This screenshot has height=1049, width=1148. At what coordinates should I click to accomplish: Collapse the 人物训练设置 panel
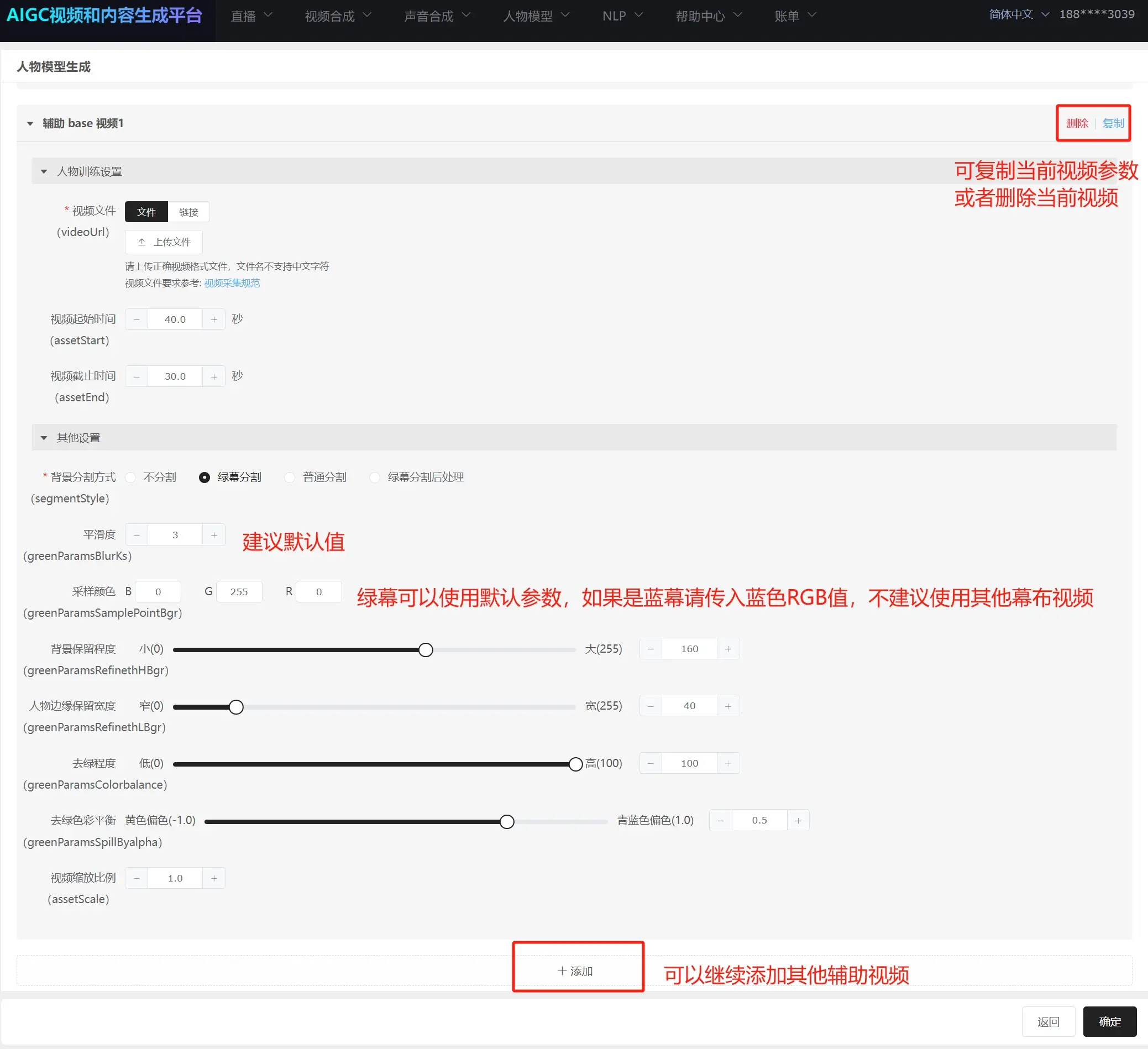point(44,171)
